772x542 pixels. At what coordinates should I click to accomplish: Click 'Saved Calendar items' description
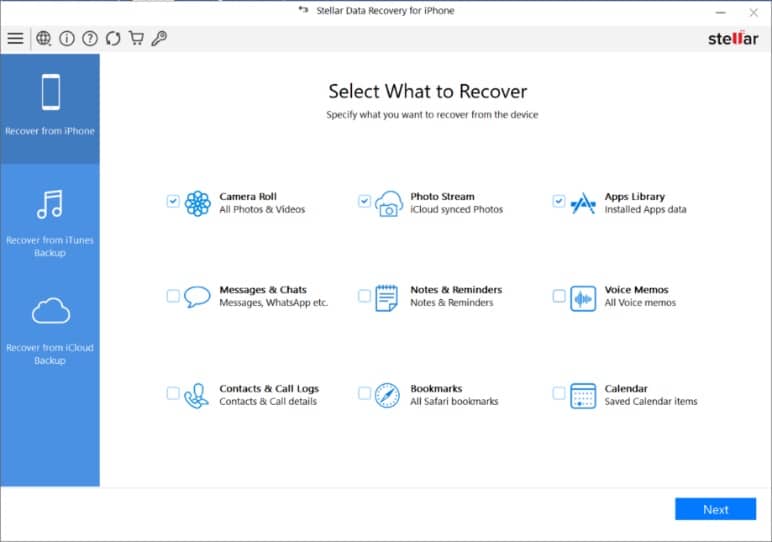pos(651,402)
